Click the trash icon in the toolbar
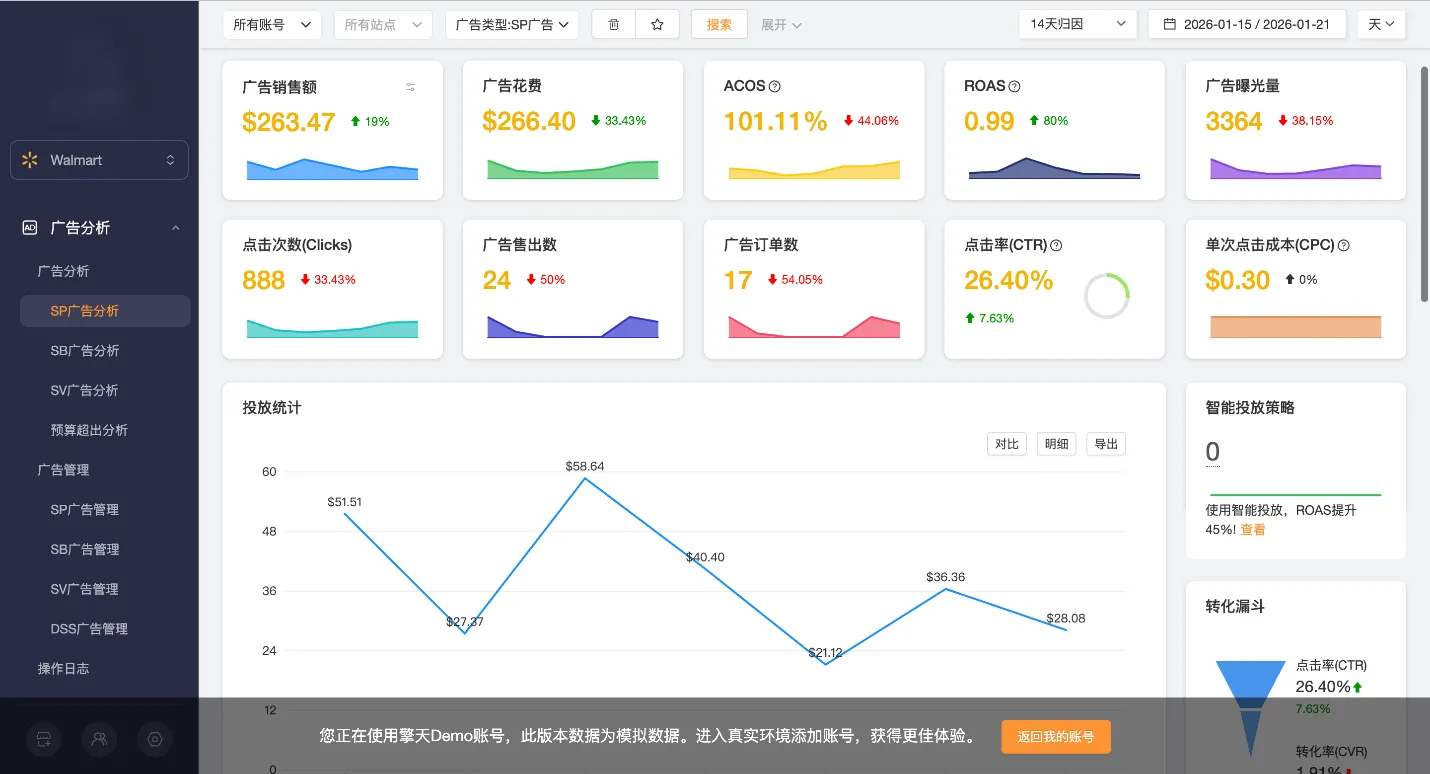Viewport: 1430px width, 774px height. [613, 23]
